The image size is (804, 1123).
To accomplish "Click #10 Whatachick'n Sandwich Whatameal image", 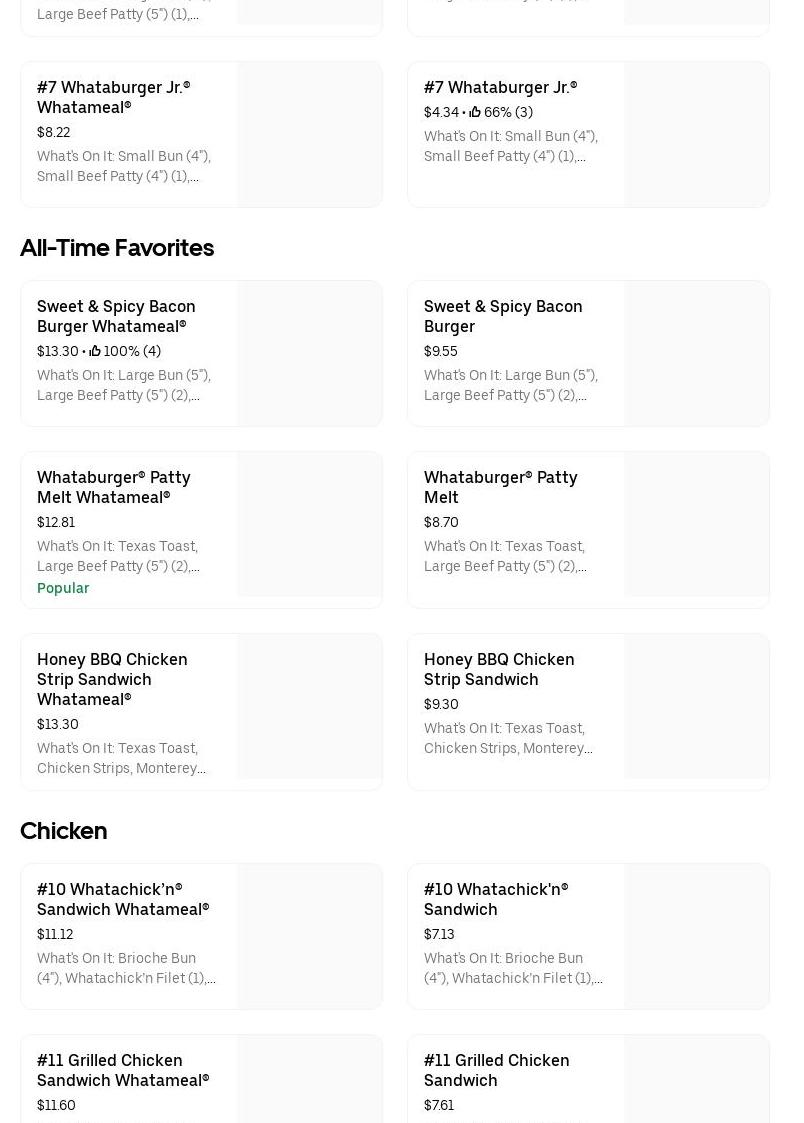I will [309, 936].
